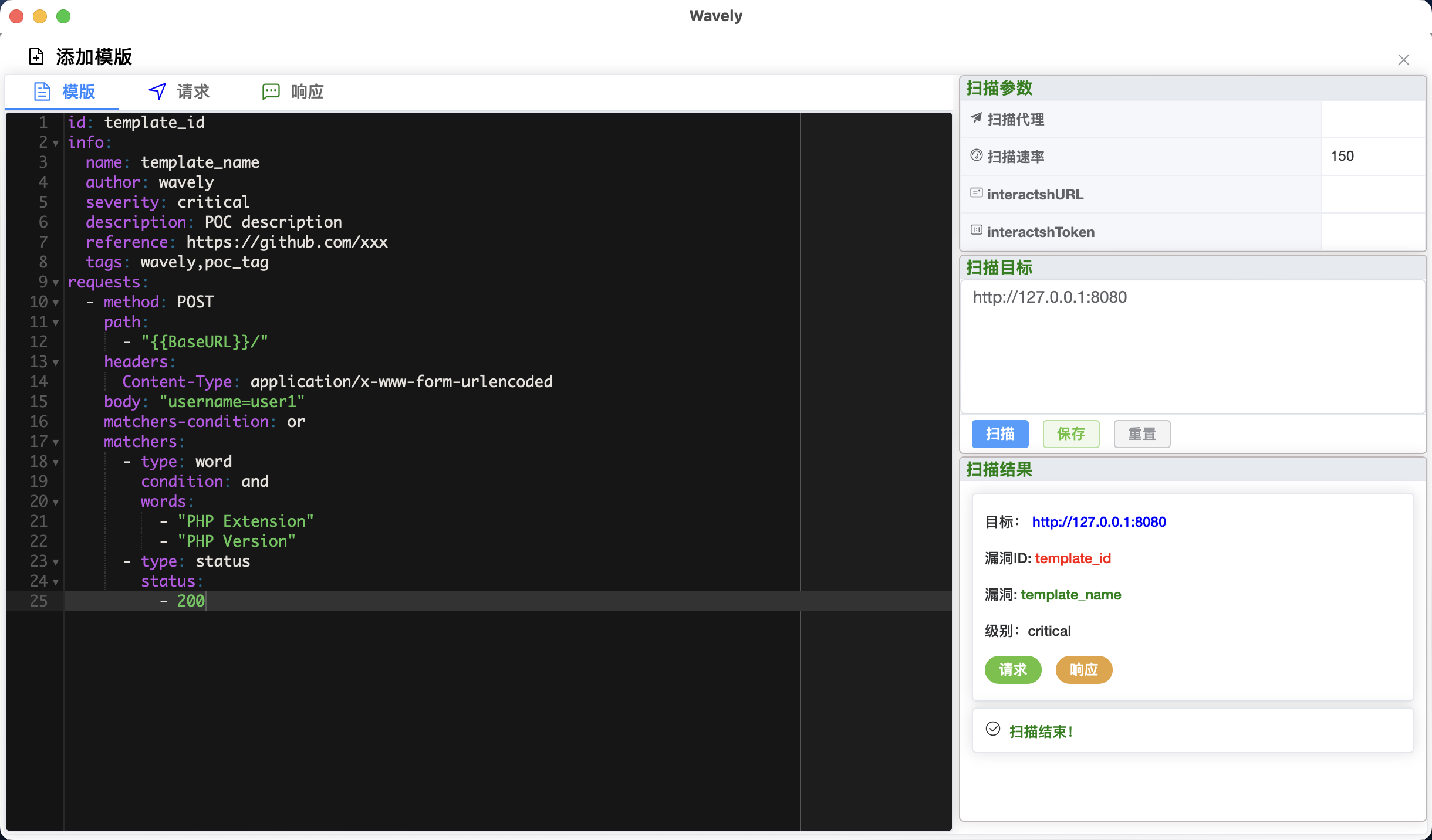Click the 扫描代理 value field

1373,119
